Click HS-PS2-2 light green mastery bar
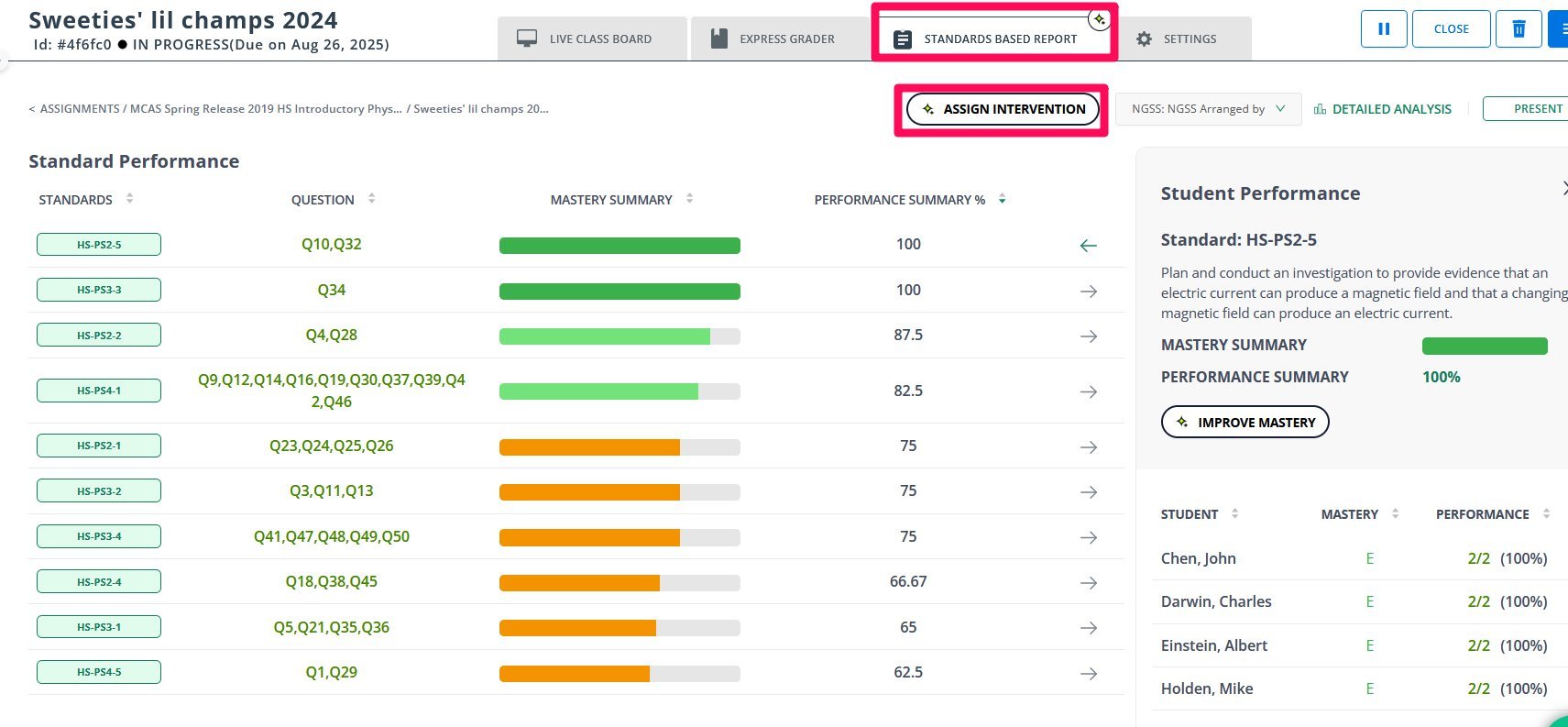Screen dimensions: 1568x727 coord(605,336)
